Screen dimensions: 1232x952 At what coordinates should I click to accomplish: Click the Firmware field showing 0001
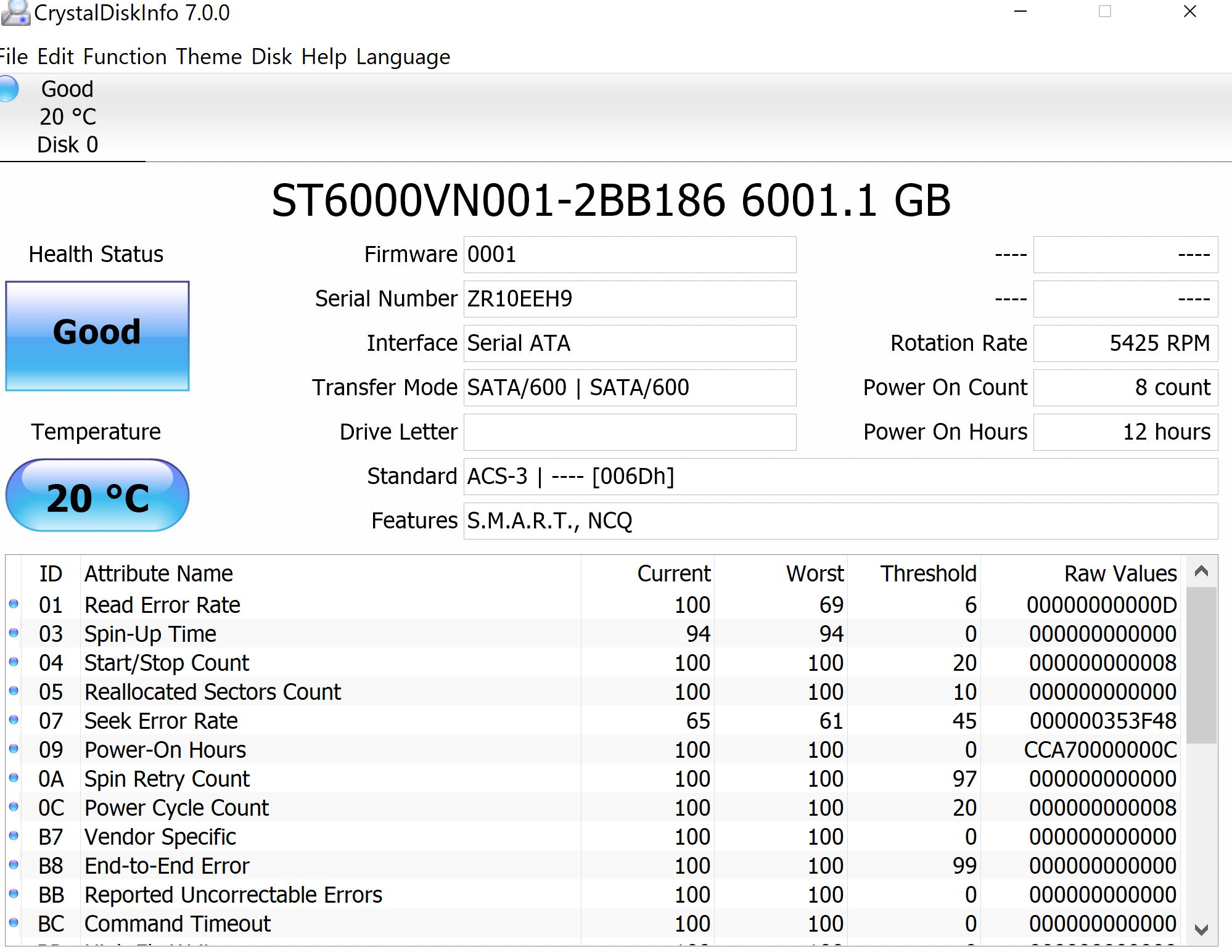(x=630, y=255)
